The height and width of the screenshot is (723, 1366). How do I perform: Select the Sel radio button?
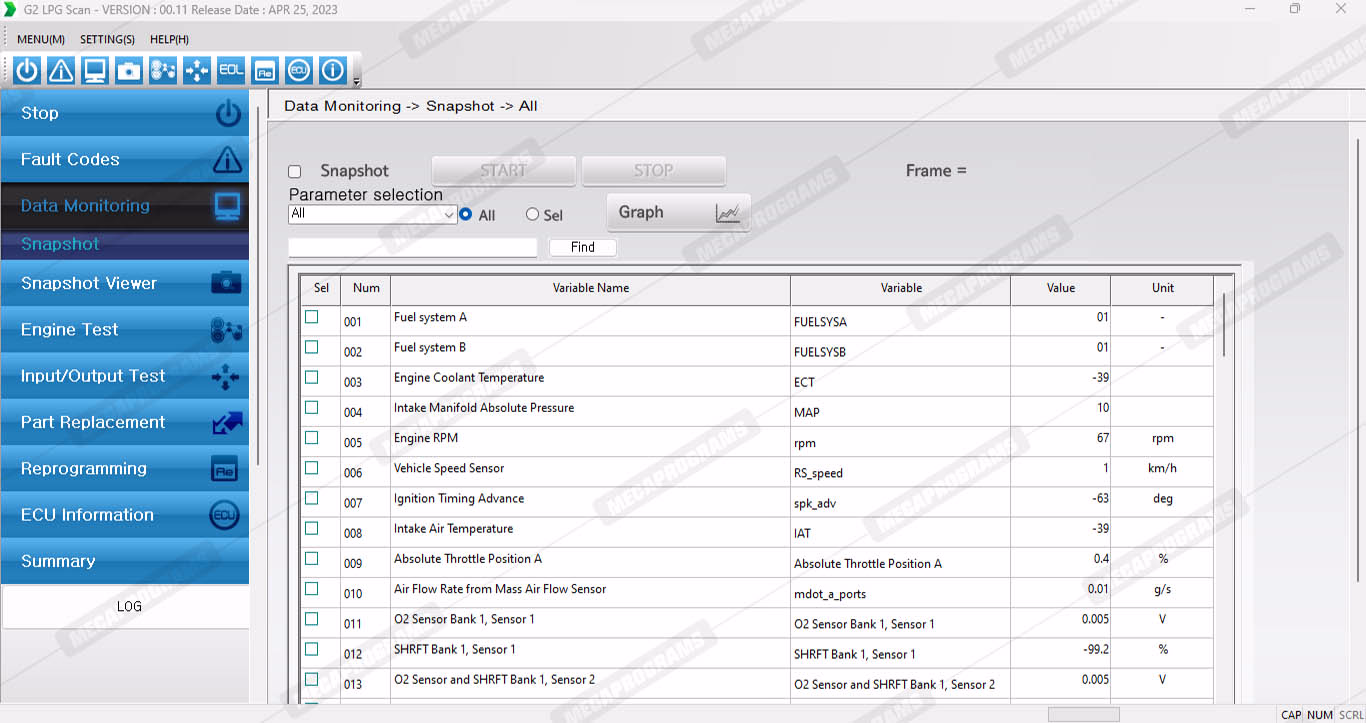[x=532, y=215]
